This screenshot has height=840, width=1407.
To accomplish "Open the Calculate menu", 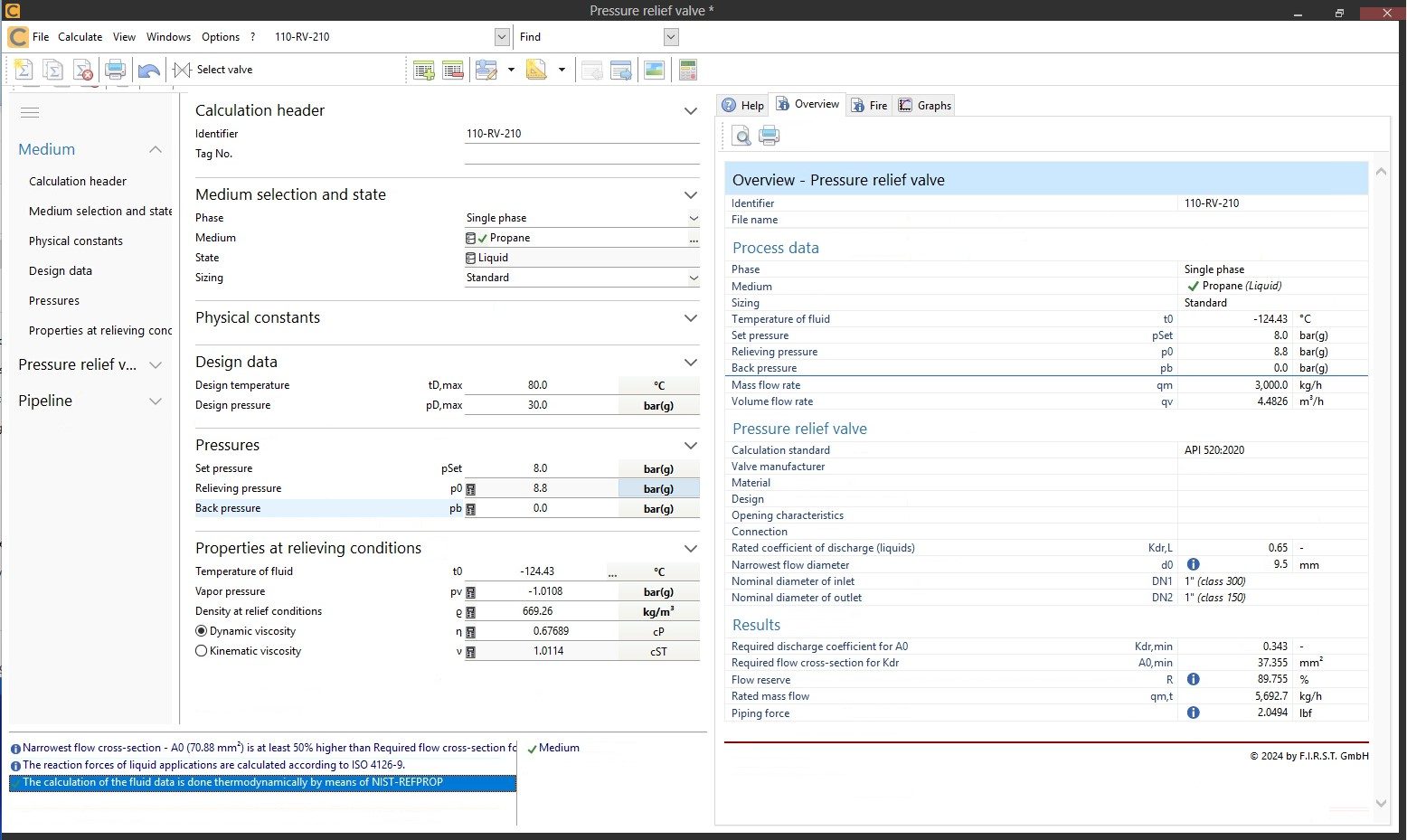I will pos(80,37).
